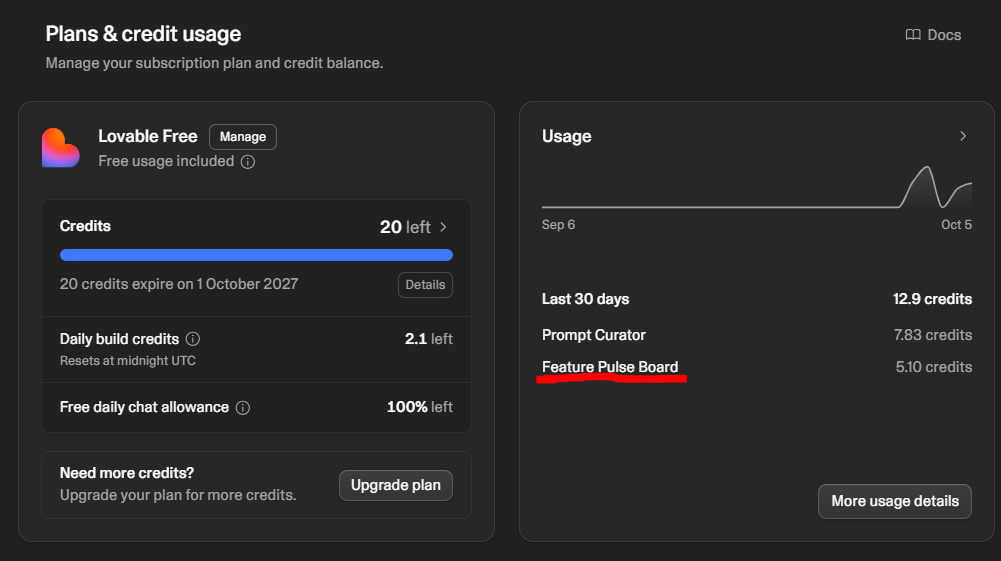Click the 100% left chat allowance value

(x=419, y=407)
